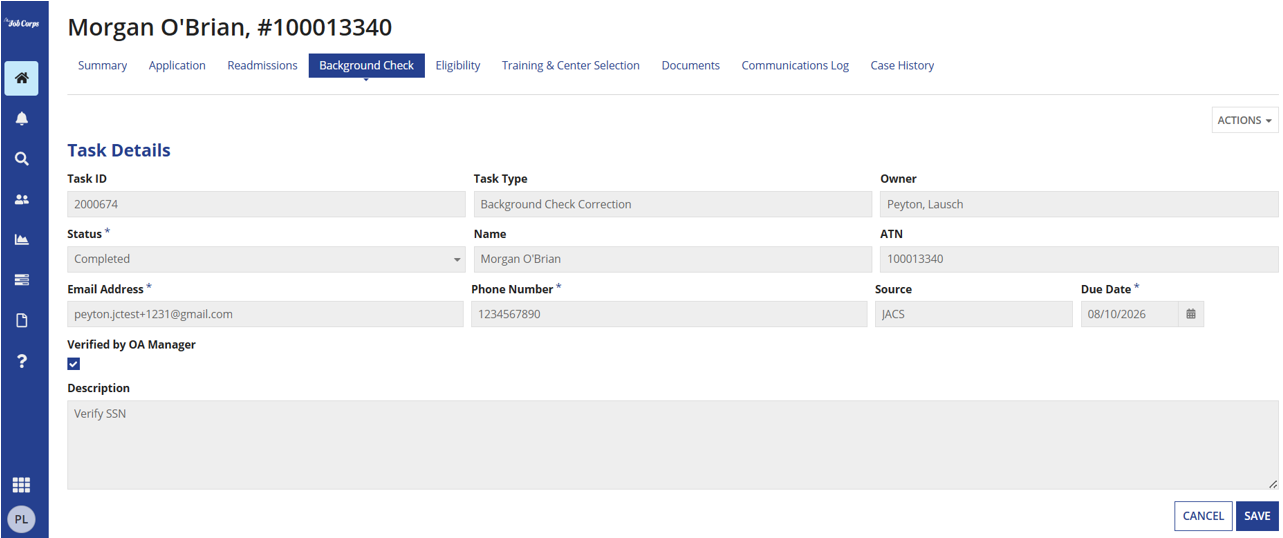Click the SAVE button
This screenshot has width=1283, height=538.
point(1257,516)
